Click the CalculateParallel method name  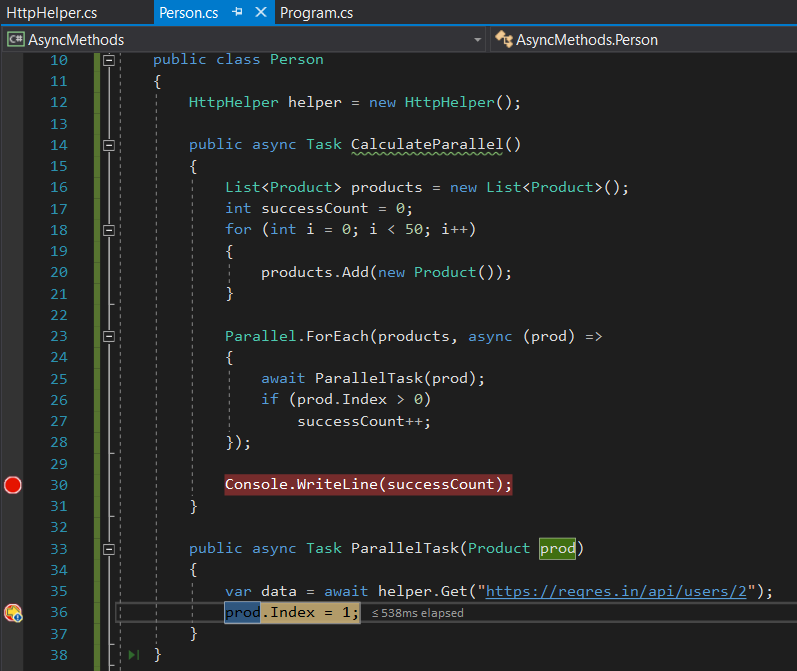pos(427,144)
